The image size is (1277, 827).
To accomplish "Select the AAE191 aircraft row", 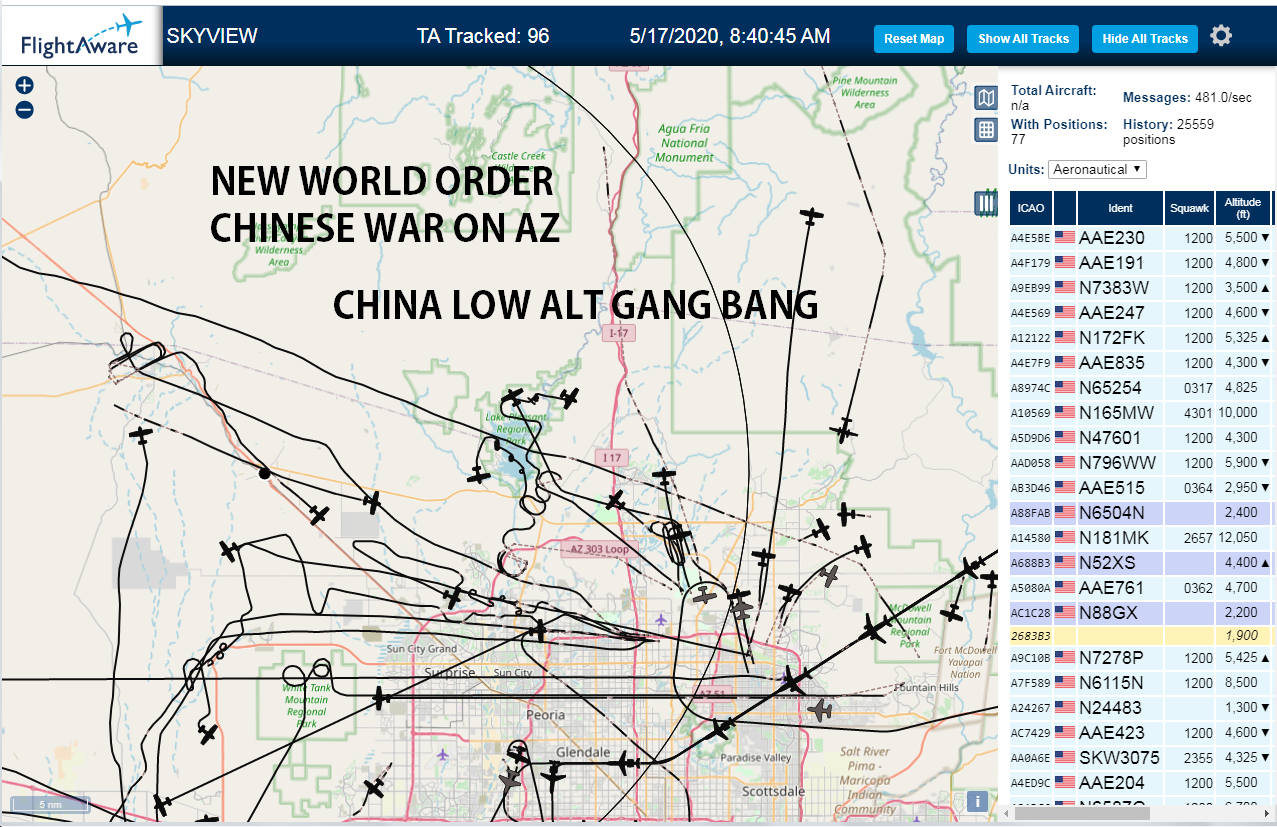I will pos(1141,263).
